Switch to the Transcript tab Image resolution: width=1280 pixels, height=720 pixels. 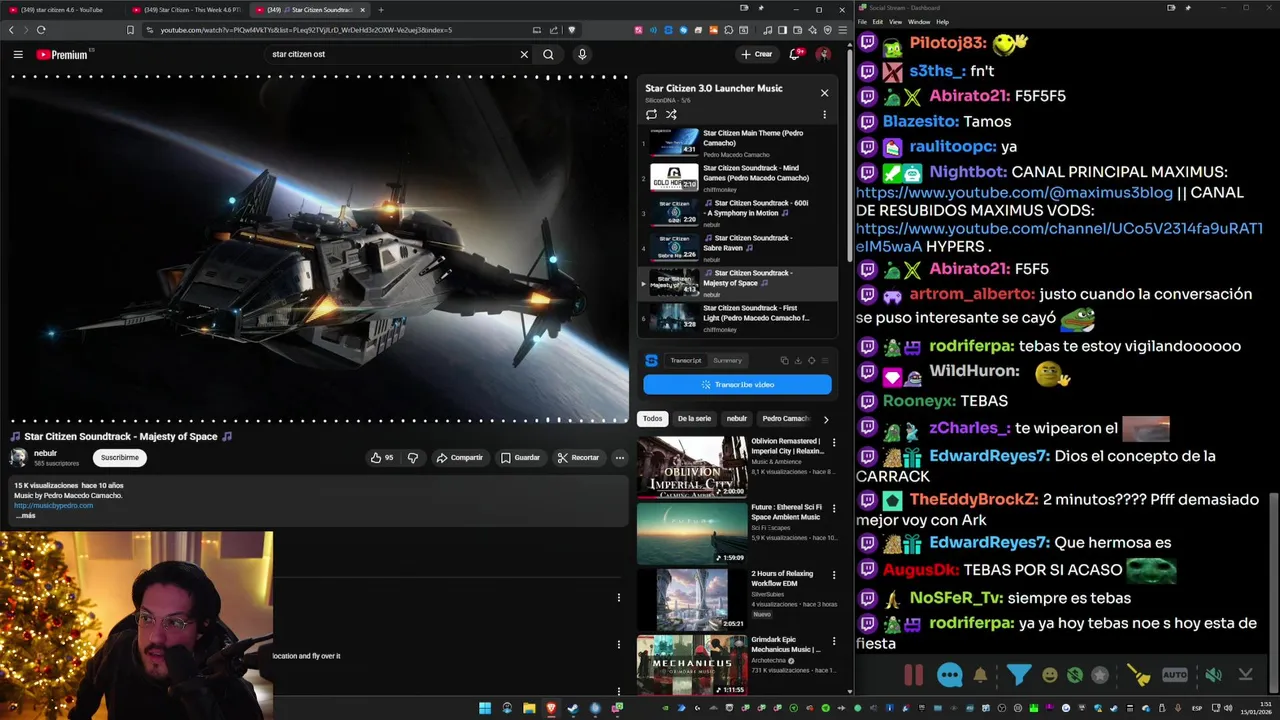(x=685, y=360)
